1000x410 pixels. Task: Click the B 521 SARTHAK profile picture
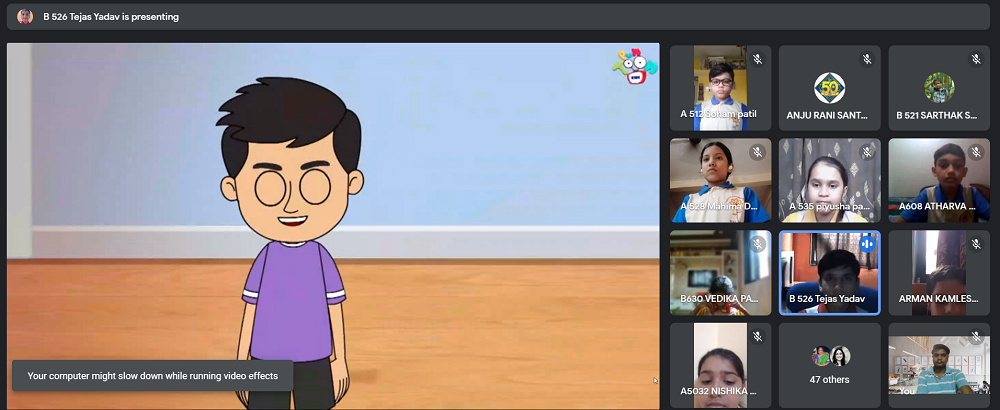tap(939, 86)
